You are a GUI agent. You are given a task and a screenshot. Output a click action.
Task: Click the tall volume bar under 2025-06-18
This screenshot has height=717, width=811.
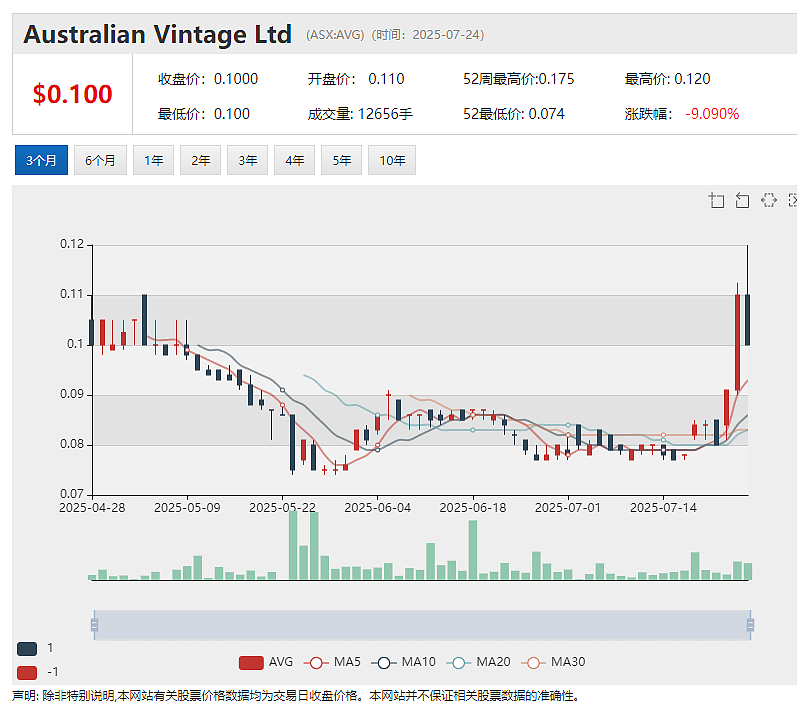click(473, 549)
